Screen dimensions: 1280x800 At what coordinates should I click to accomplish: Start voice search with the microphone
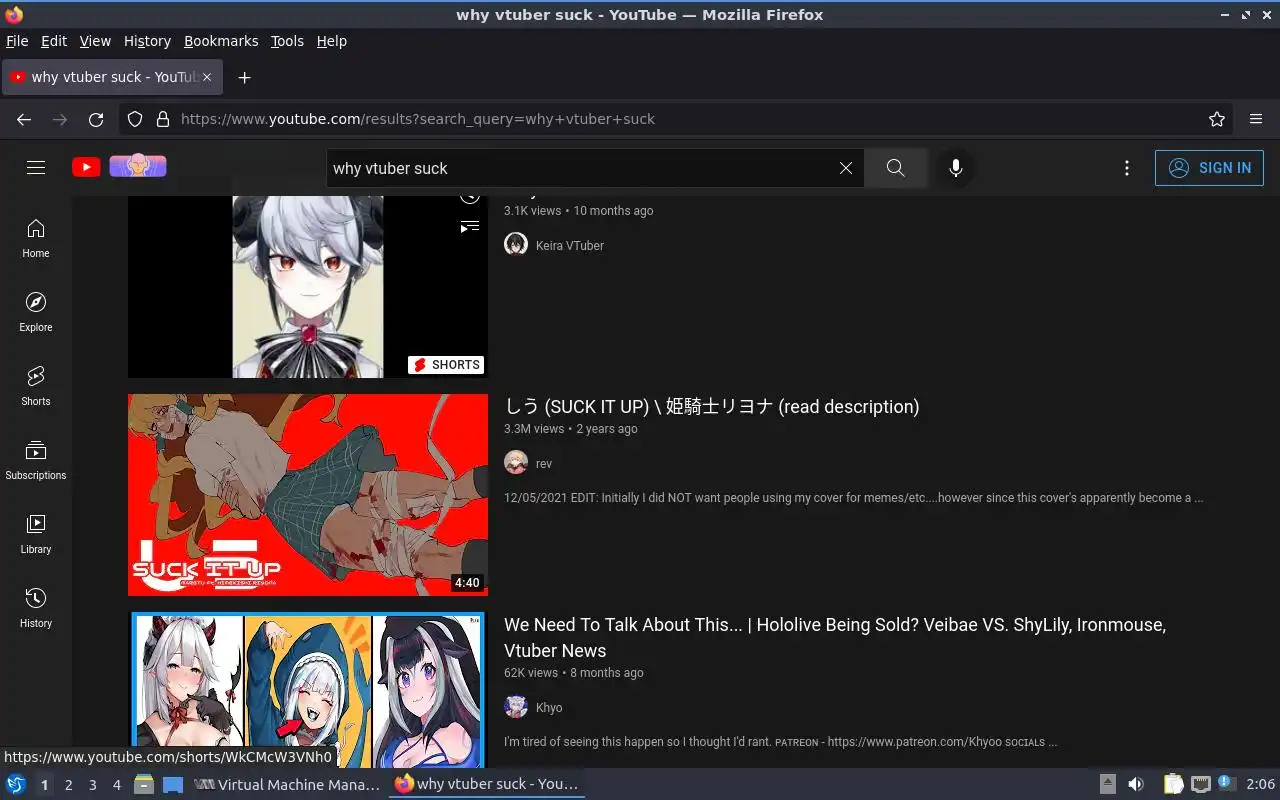tap(956, 168)
